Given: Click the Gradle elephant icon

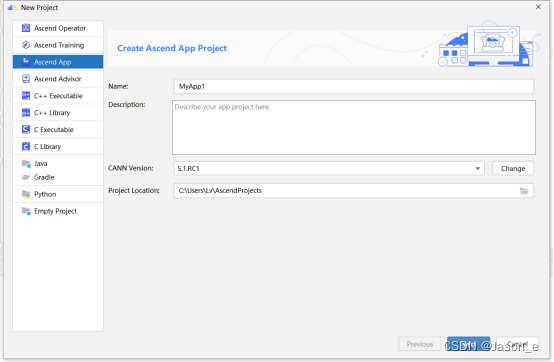Looking at the screenshot, I should tap(26, 177).
